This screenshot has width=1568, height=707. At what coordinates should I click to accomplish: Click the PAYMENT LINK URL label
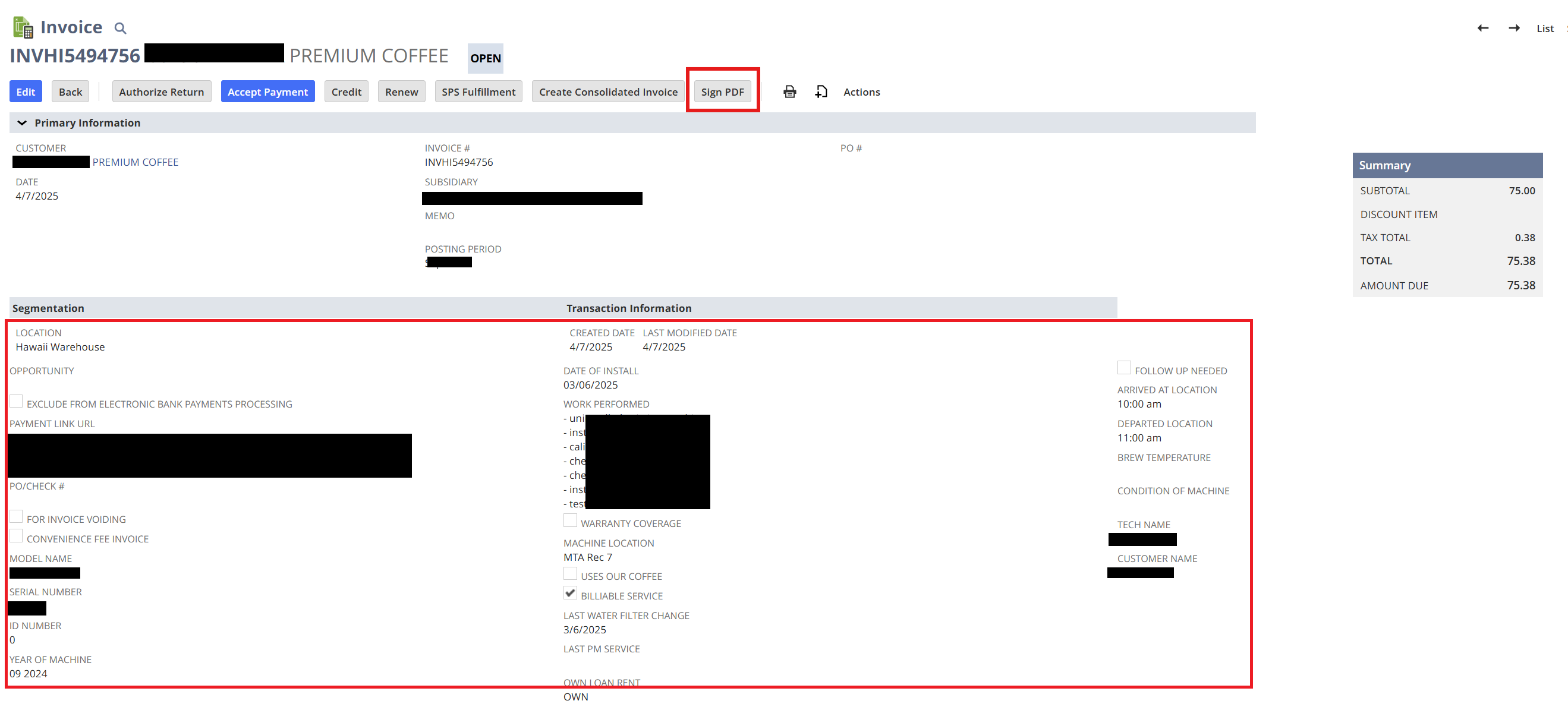(52, 424)
